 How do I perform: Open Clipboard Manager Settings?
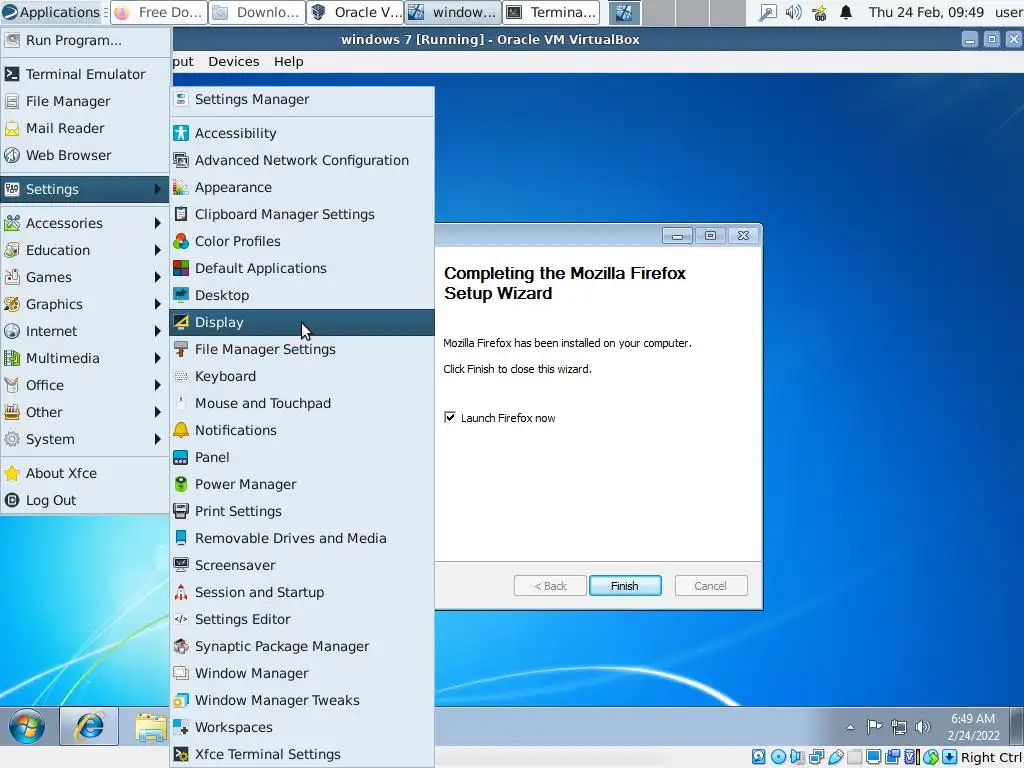[x=302, y=214]
